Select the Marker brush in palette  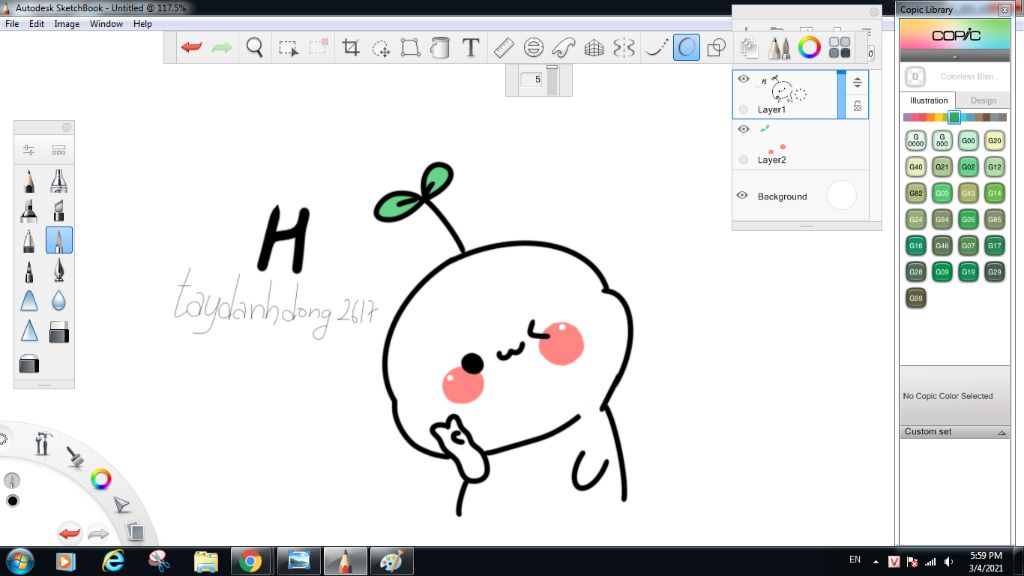[x=29, y=211]
